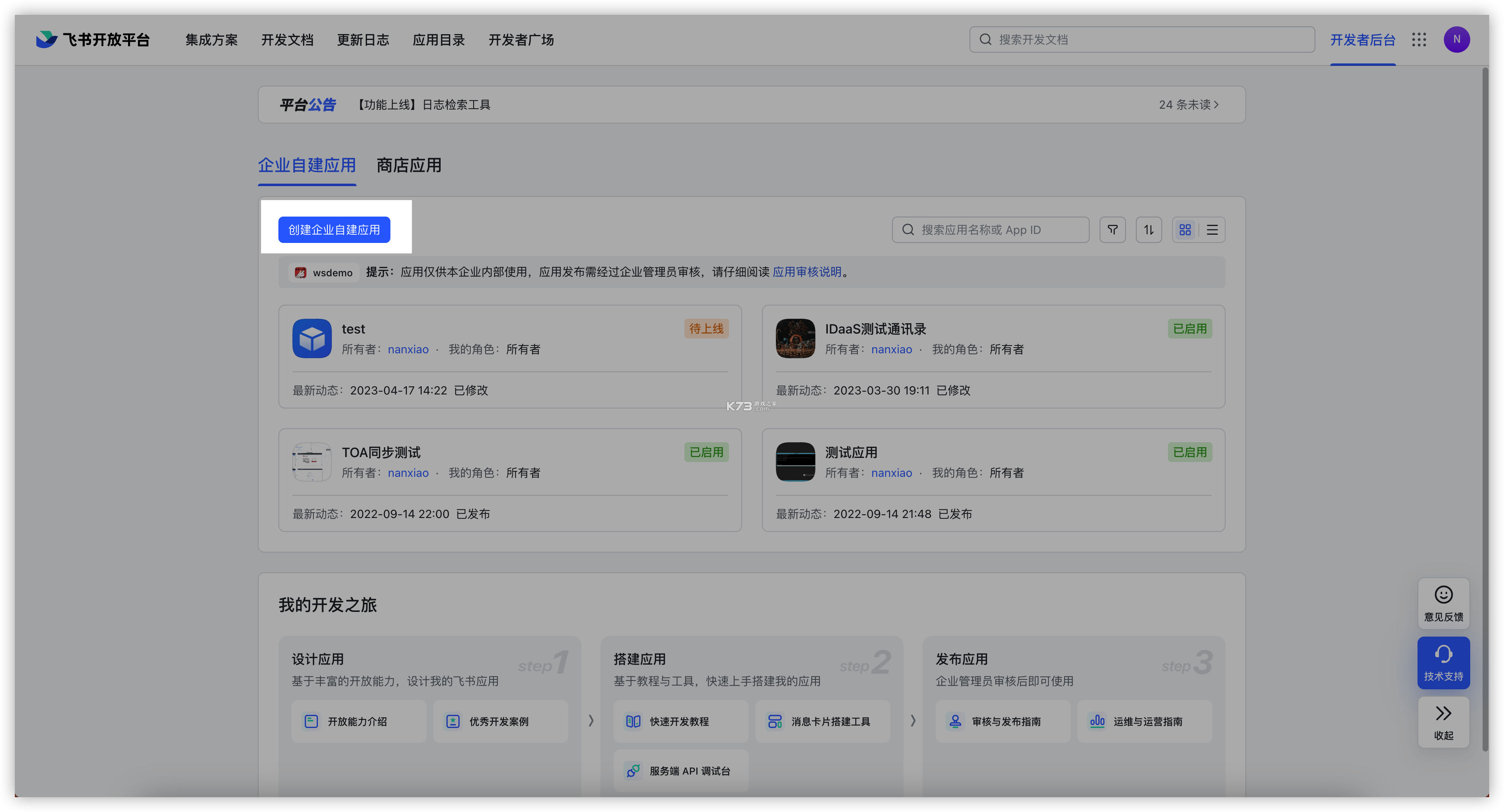Open the TOA同步测试 app icon
The image size is (1504, 812).
coord(312,462)
